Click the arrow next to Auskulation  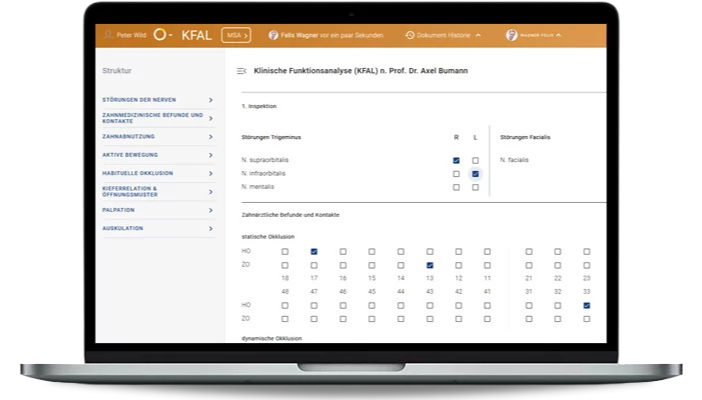[x=210, y=228]
